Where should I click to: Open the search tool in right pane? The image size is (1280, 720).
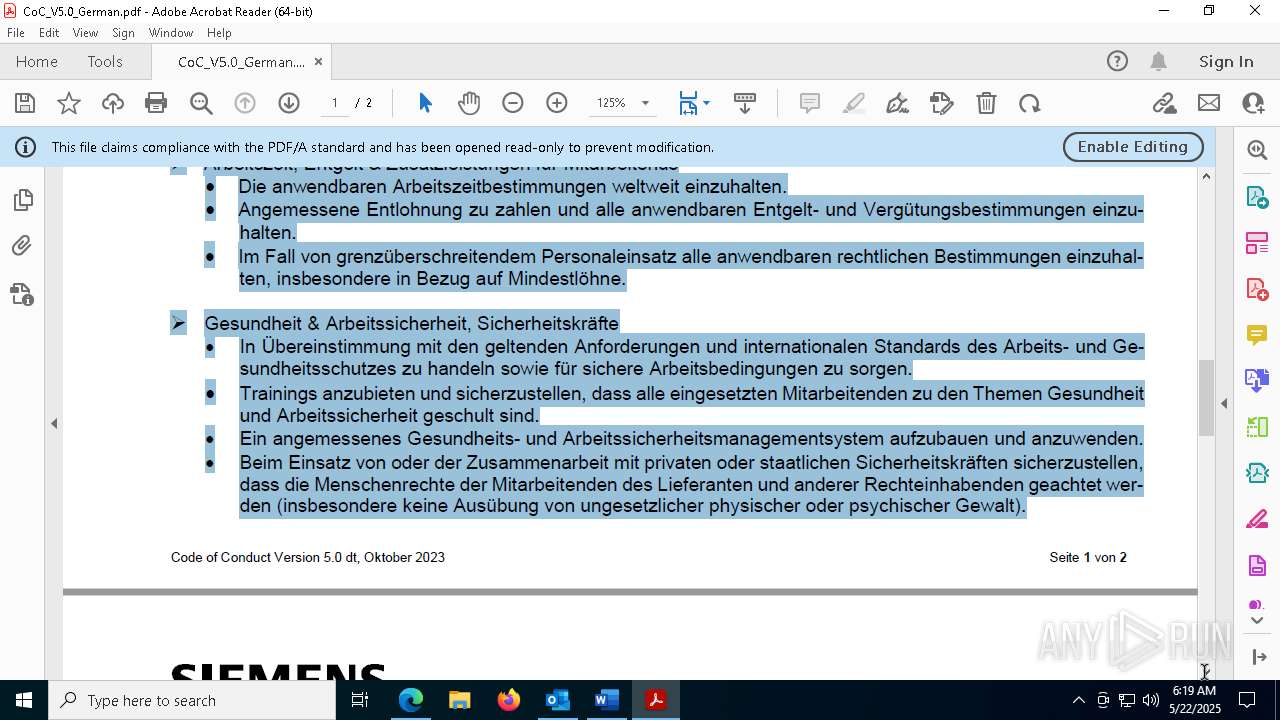(1257, 150)
